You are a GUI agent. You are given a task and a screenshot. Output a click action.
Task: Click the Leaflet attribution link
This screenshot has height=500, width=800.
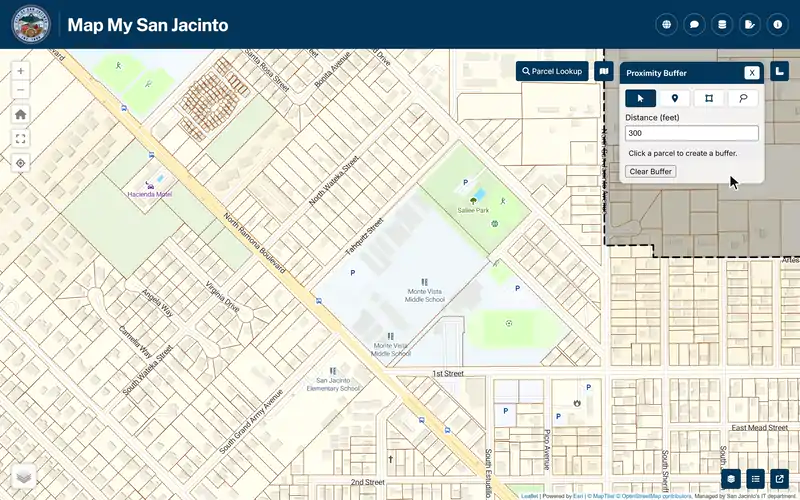530,496
